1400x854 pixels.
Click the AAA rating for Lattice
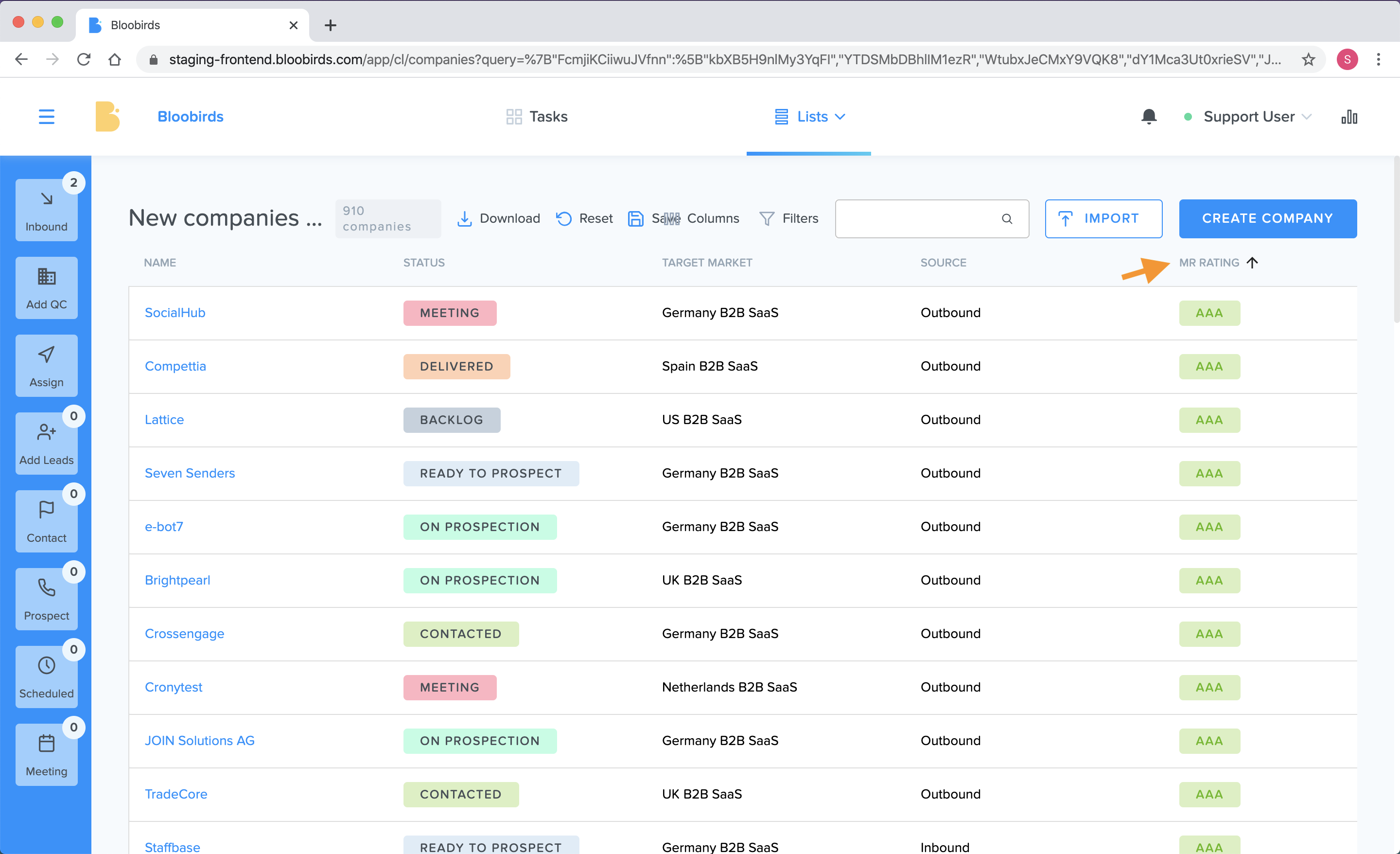[x=1209, y=420]
